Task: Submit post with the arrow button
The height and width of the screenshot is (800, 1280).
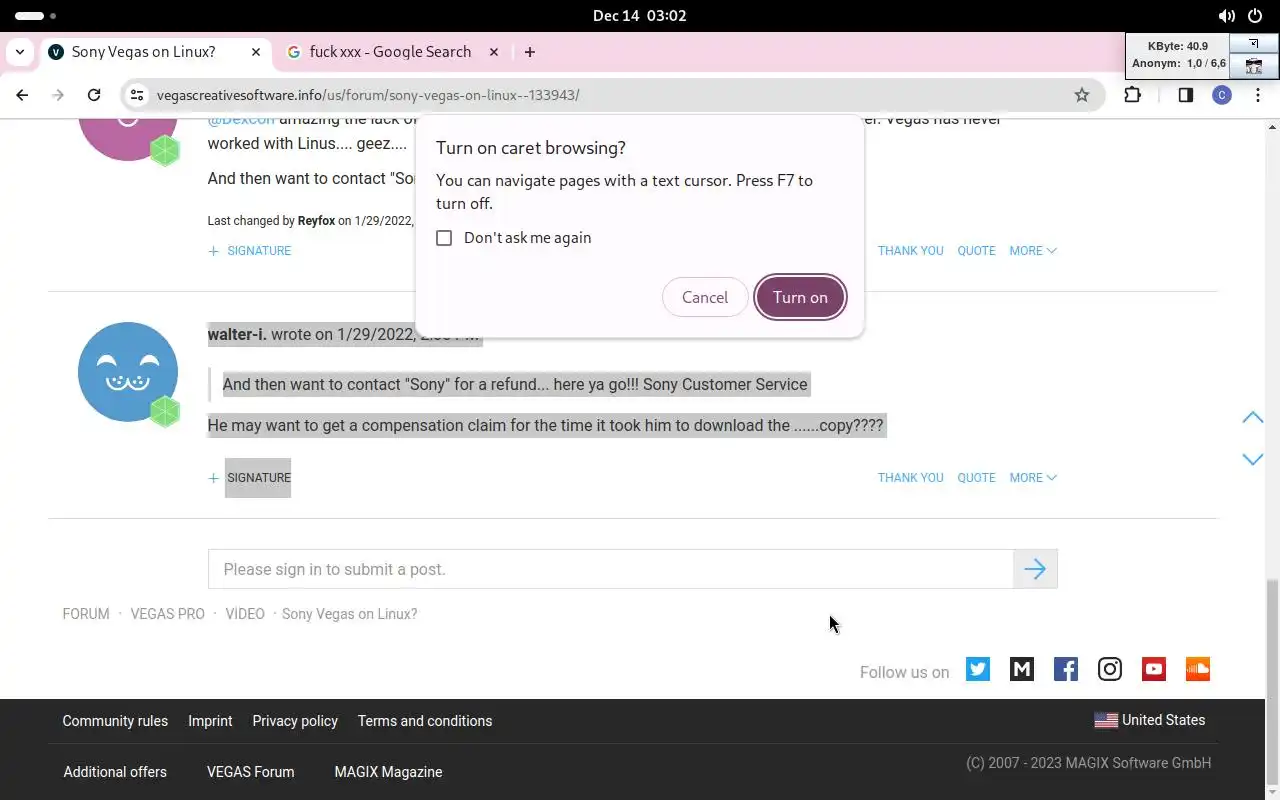Action: (x=1035, y=569)
